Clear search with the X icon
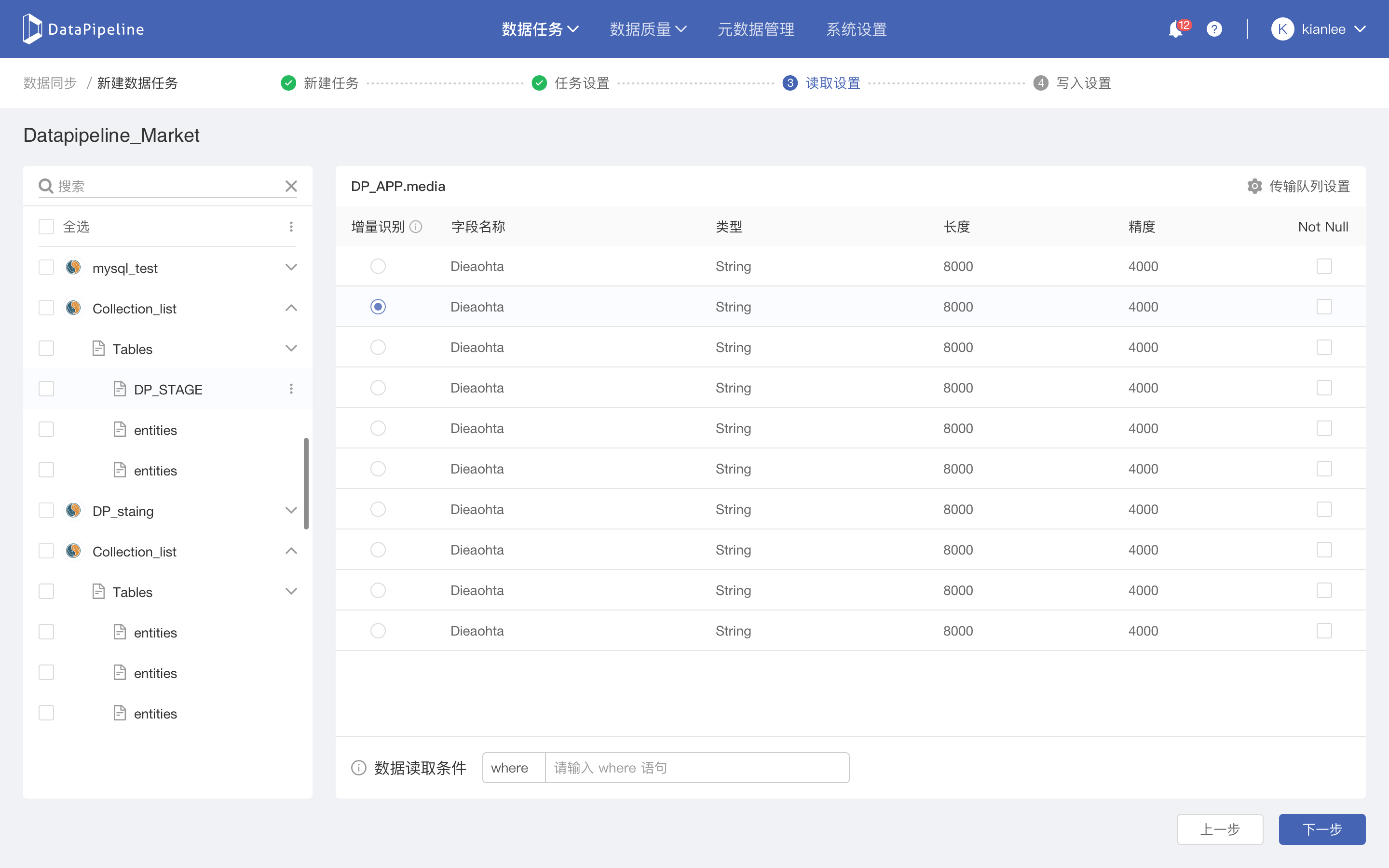Screen dimensions: 1389x868 click(291, 186)
